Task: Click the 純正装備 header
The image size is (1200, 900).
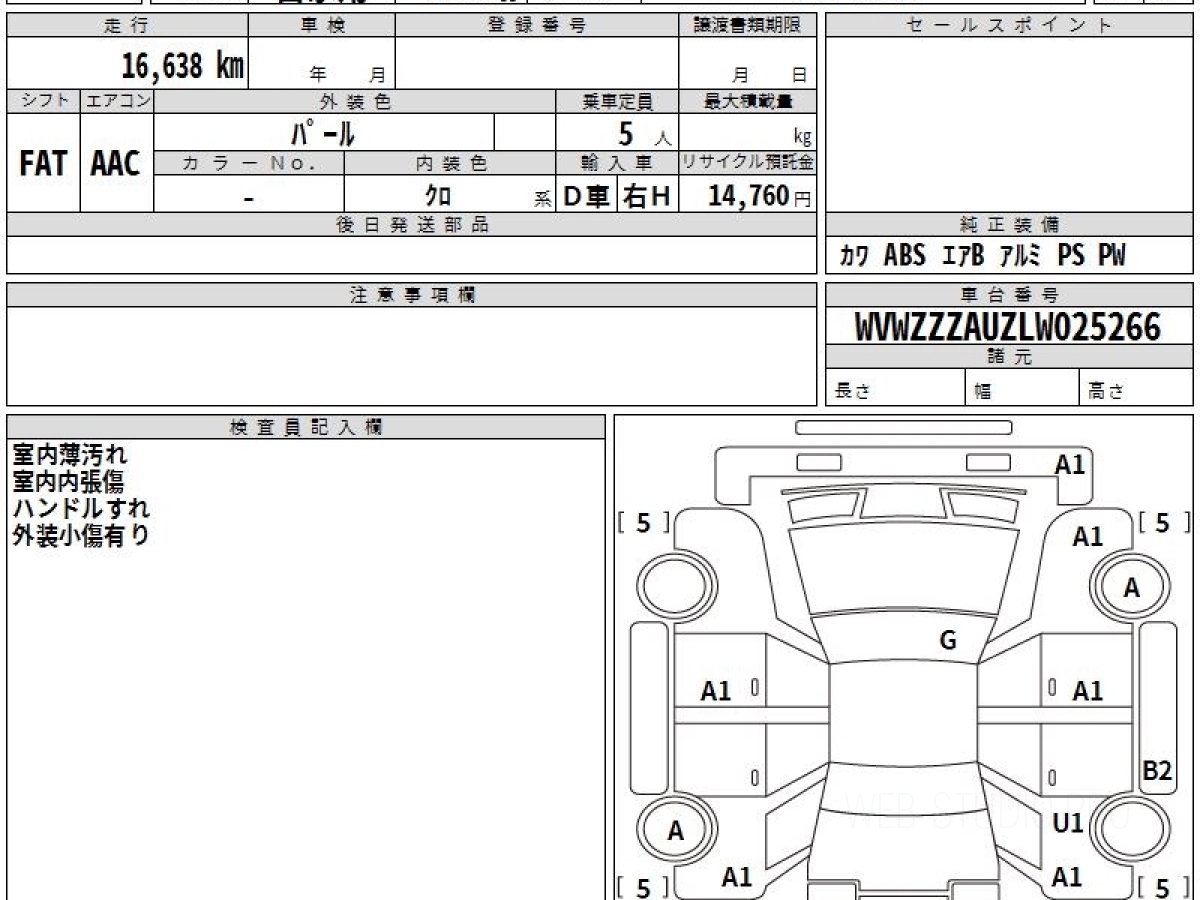Action: pyautogui.click(x=1009, y=225)
